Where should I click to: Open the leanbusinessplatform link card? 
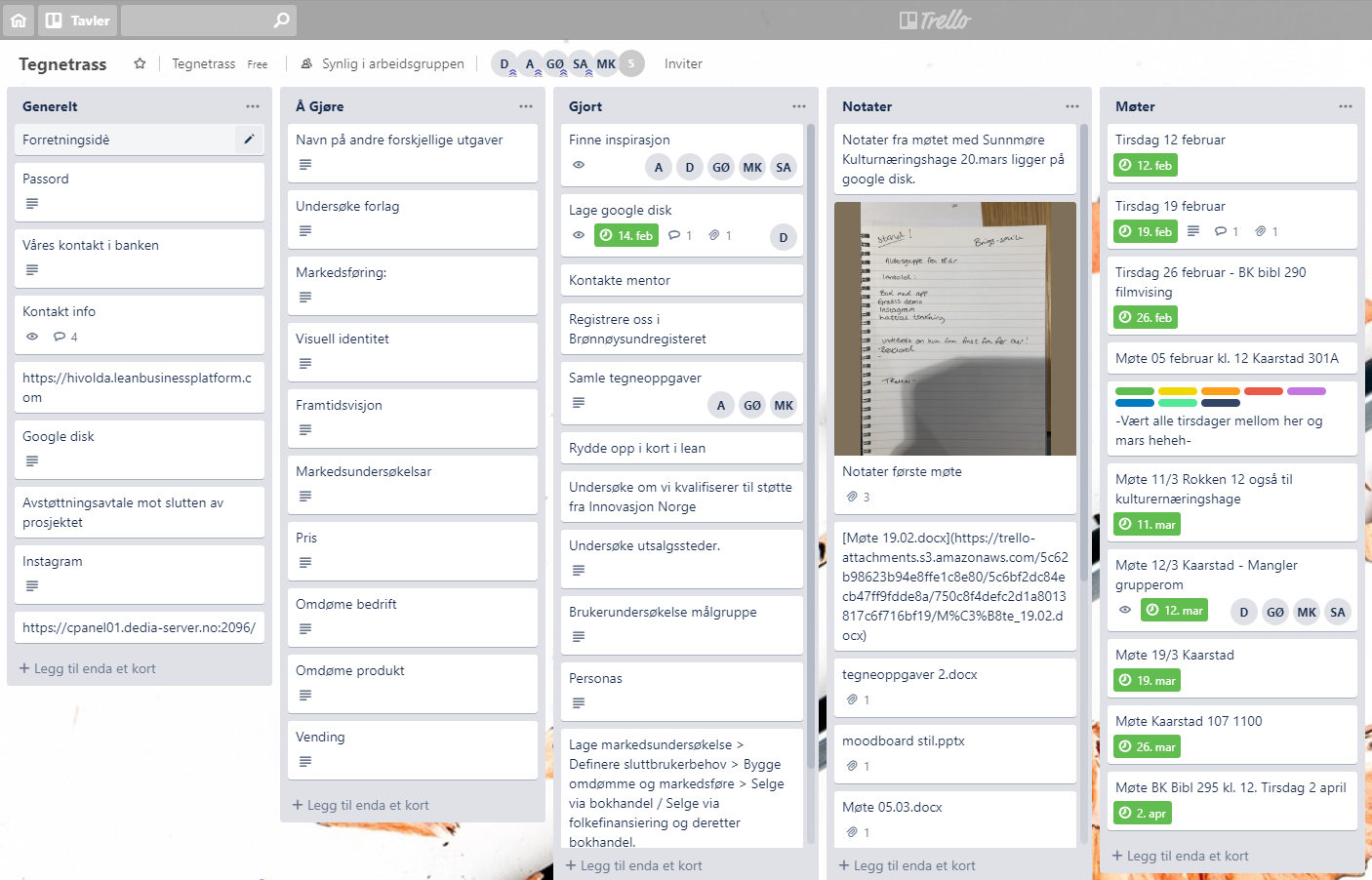tap(140, 387)
